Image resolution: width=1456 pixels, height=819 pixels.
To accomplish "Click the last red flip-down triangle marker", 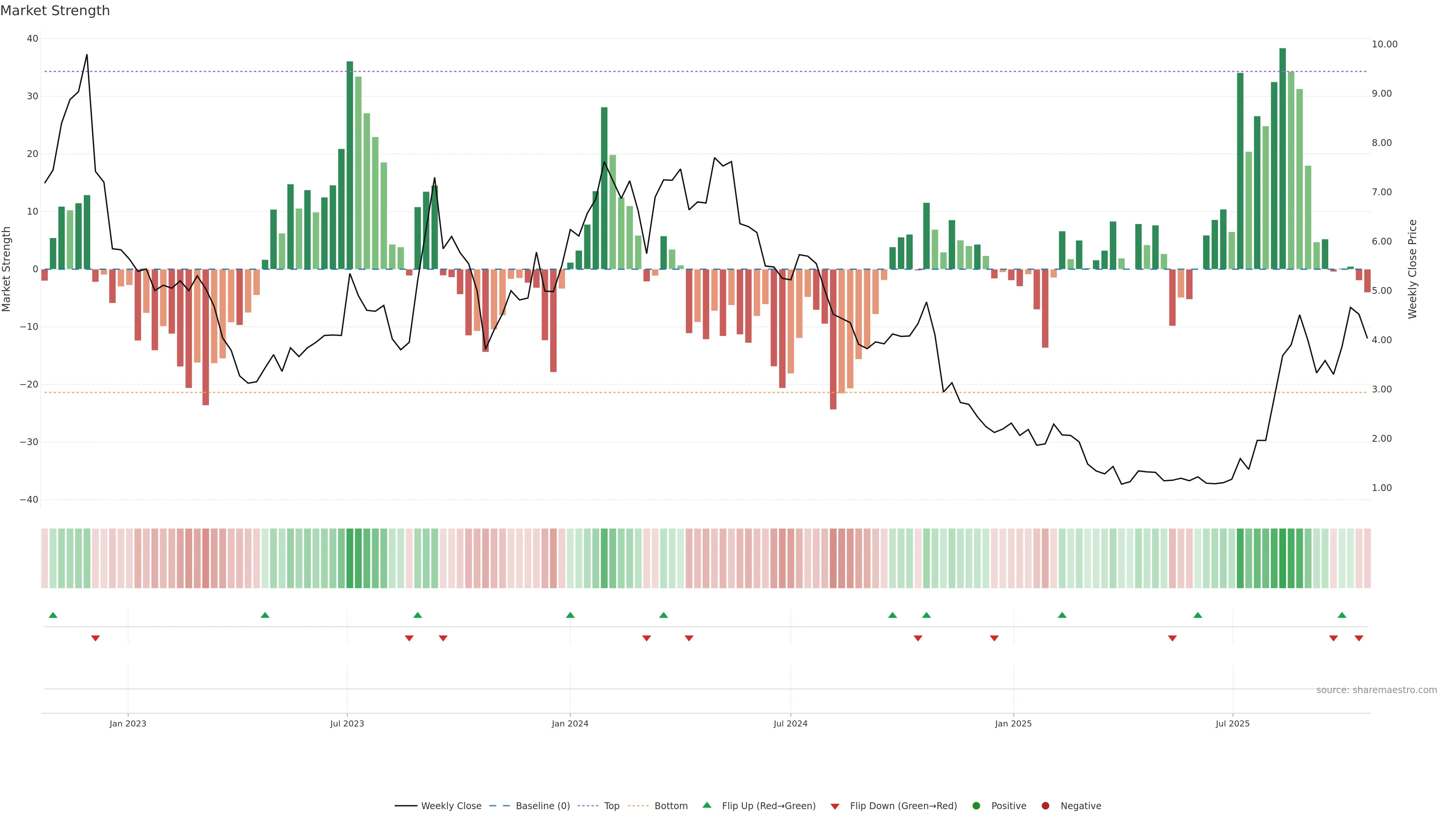I will point(1359,638).
